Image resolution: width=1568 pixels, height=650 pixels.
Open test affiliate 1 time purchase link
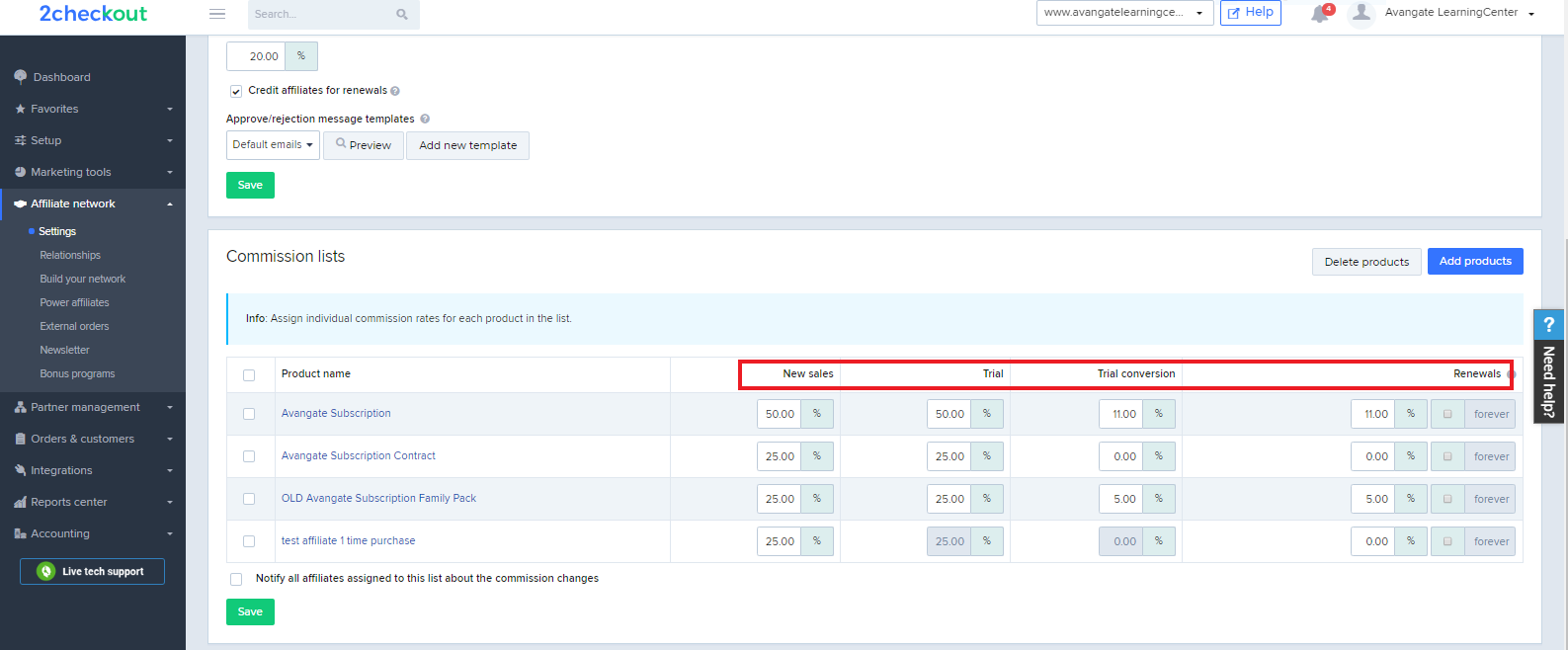point(348,540)
